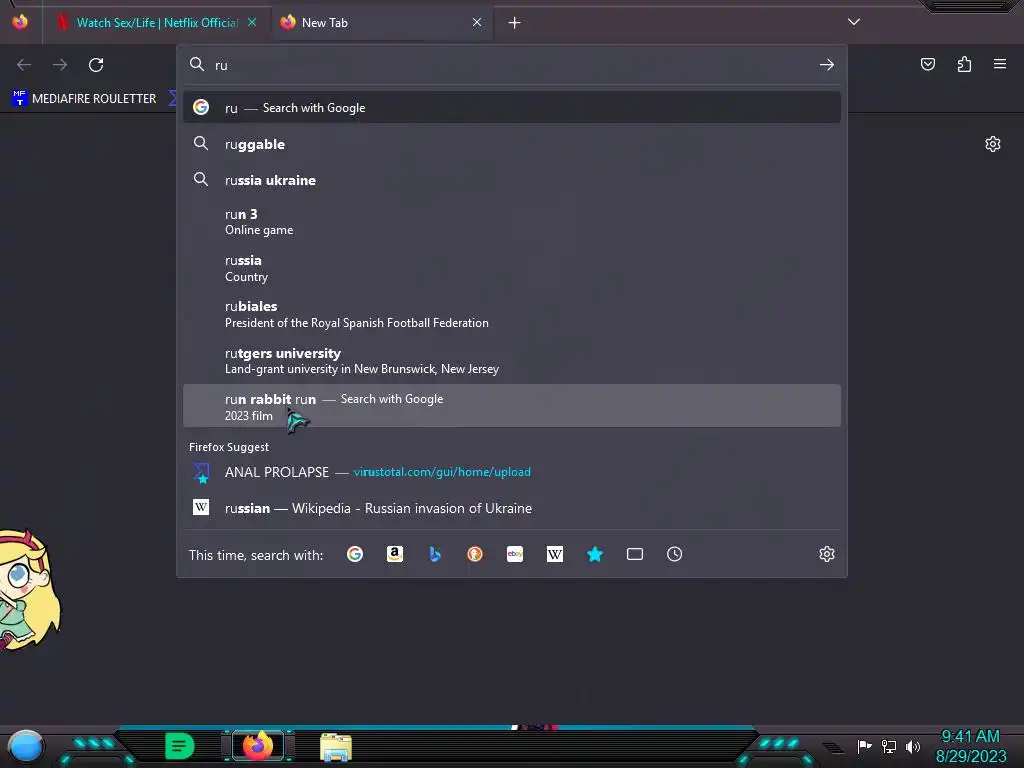1024x768 pixels.
Task: Choose the 'russia ukraine' suggestion
Action: 512,180
